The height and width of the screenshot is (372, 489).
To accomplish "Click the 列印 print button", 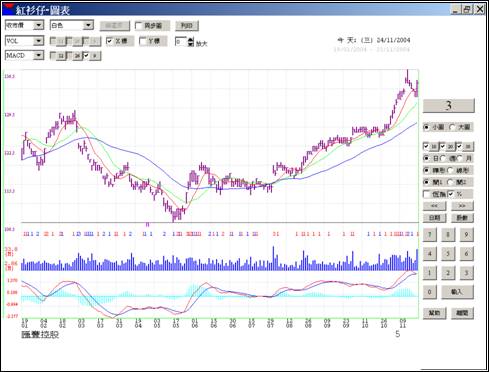I will point(187,26).
